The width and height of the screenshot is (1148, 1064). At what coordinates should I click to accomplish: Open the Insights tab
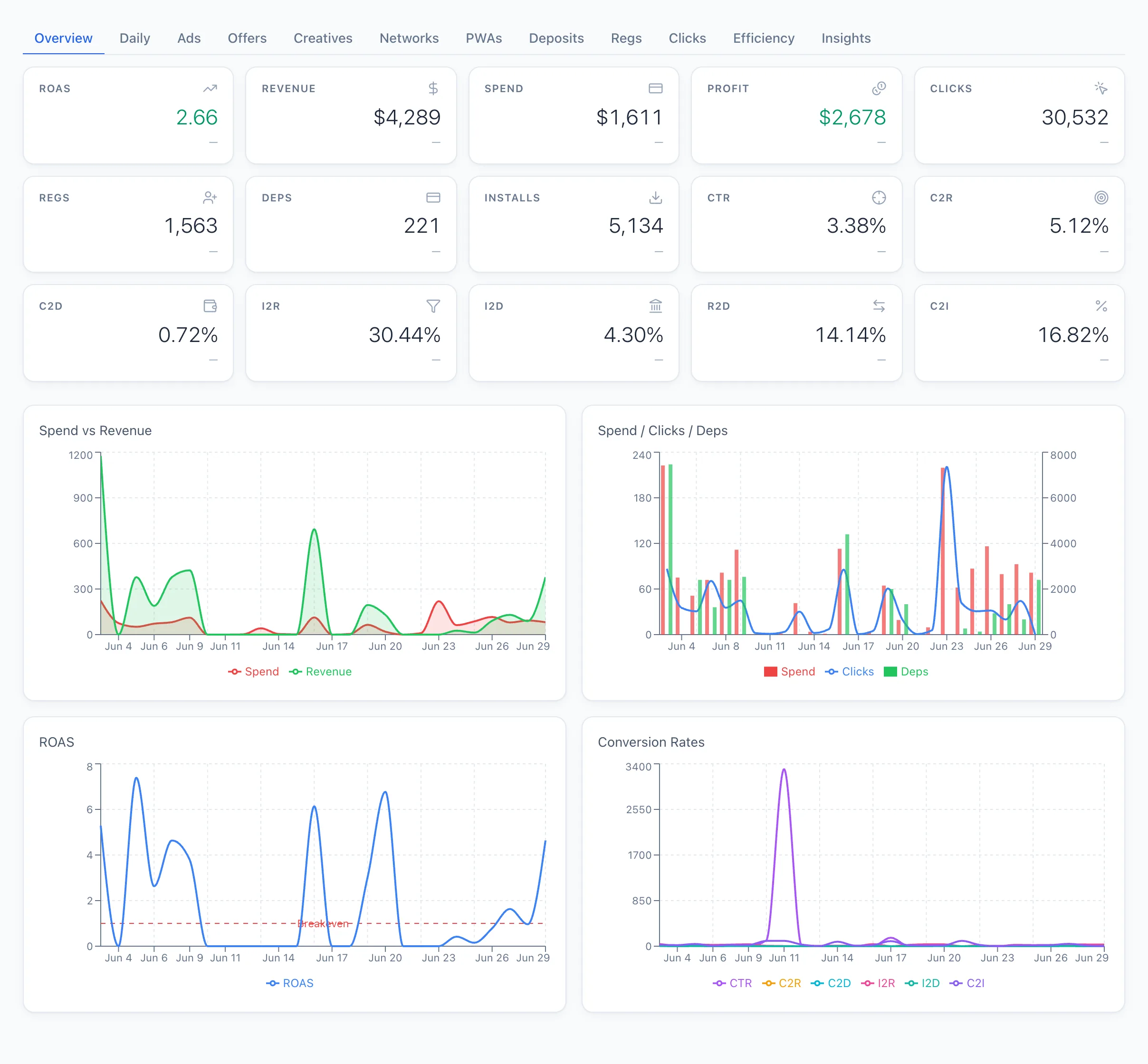point(846,38)
